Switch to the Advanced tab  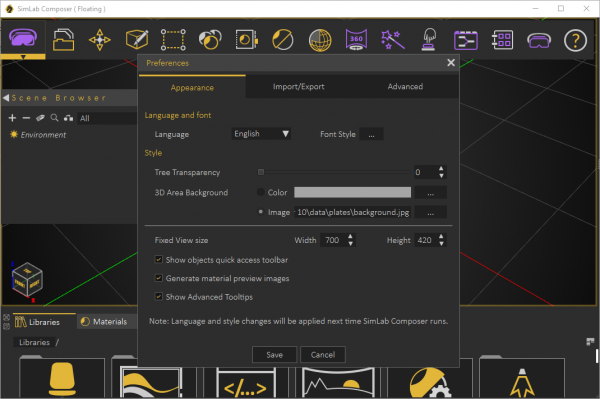pos(405,86)
